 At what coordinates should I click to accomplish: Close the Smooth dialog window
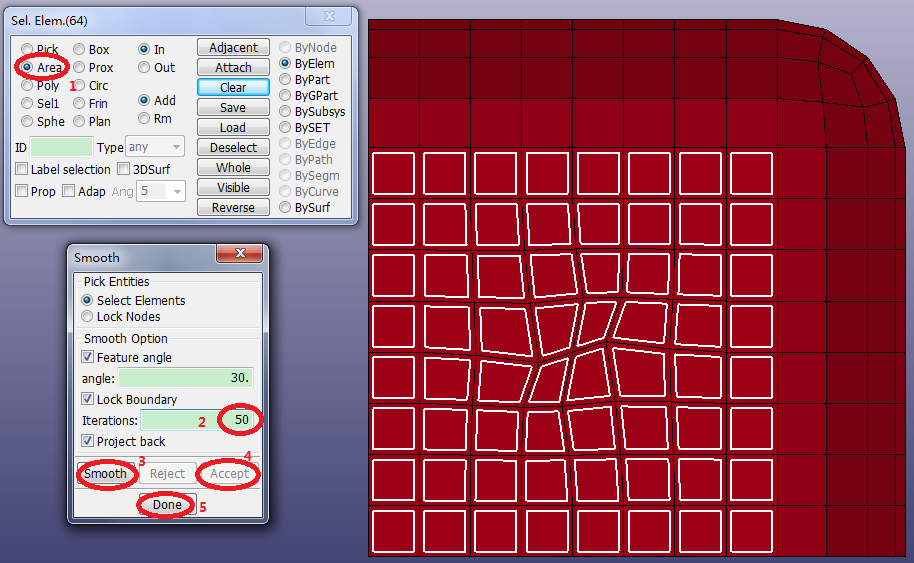click(x=239, y=256)
